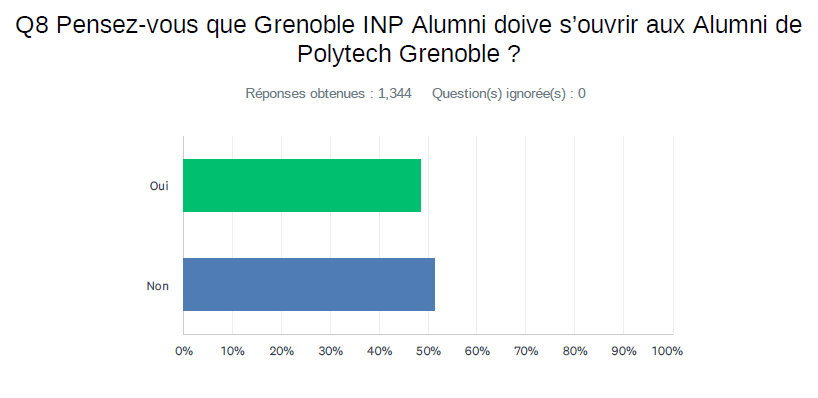Click the Polytech Grenoble title line
This screenshot has width=818, height=398.
[x=408, y=54]
